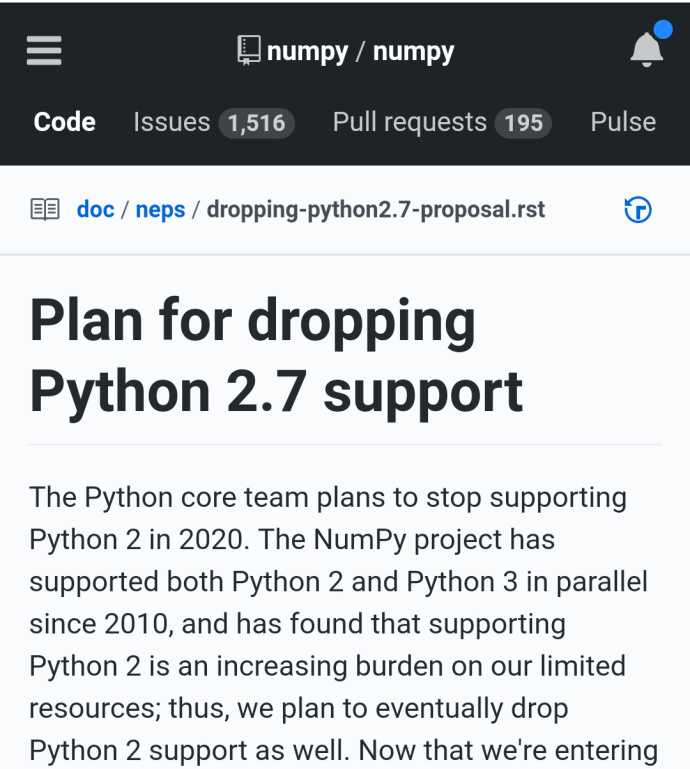Navigate to the neps folder breadcrumb
The height and width of the screenshot is (769, 690).
(160, 209)
